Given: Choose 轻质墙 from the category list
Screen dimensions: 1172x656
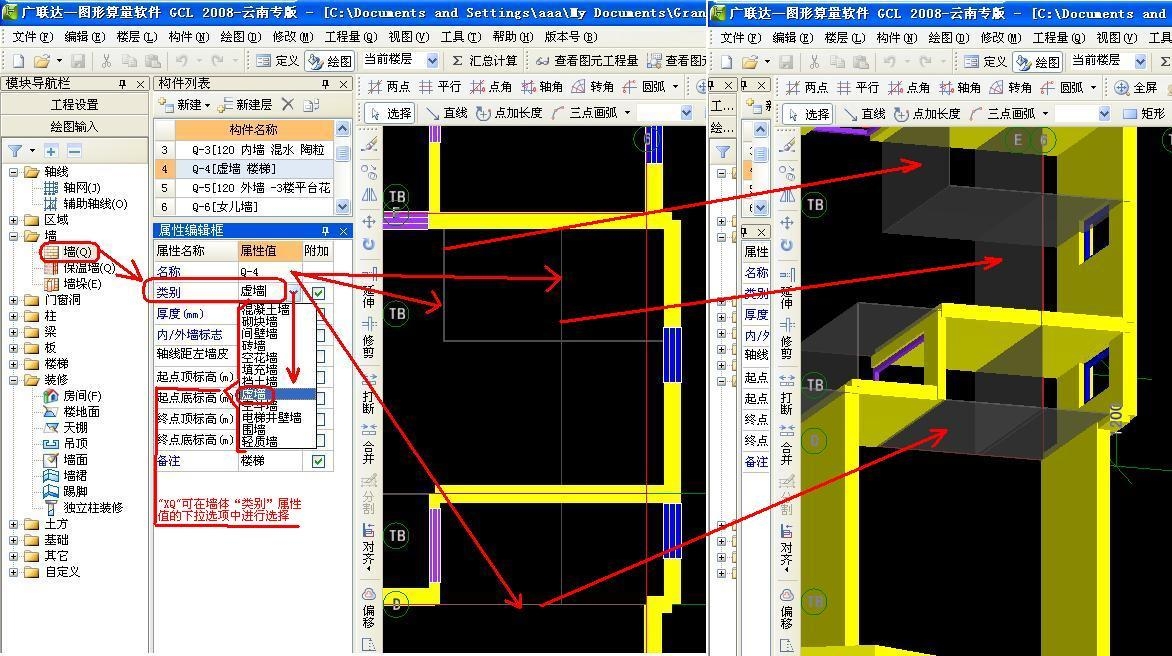Looking at the screenshot, I should (x=259, y=441).
